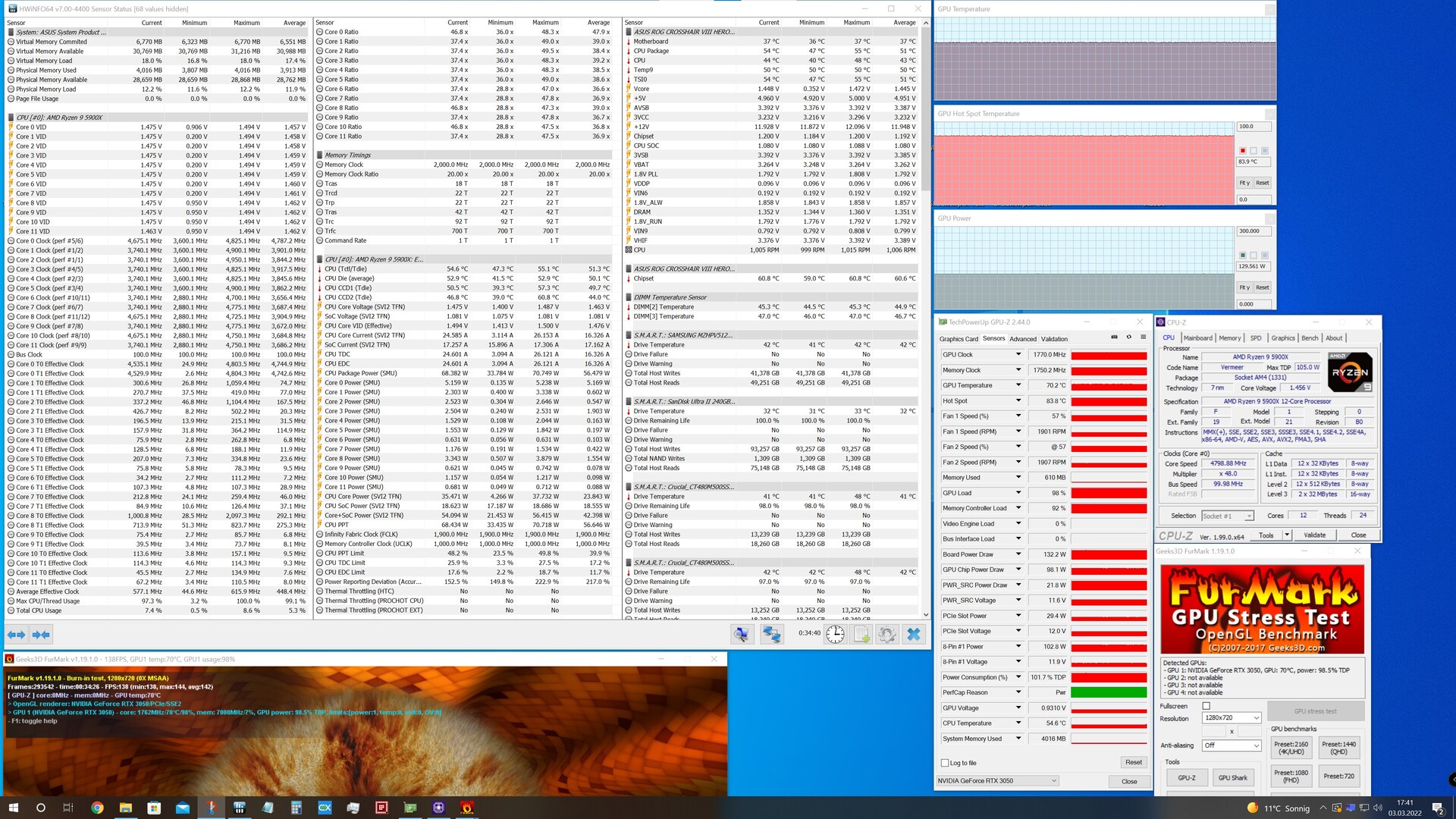This screenshot has width=1456, height=819.
Task: Open the FurMark Anti-aliasing dropdown
Action: click(1232, 745)
